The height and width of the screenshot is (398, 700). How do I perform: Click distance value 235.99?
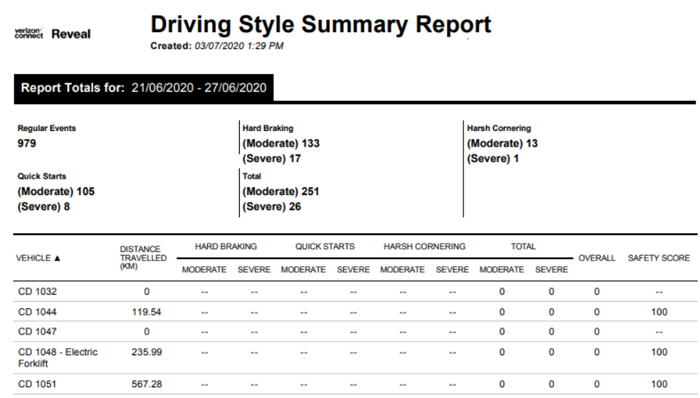pyautogui.click(x=146, y=352)
